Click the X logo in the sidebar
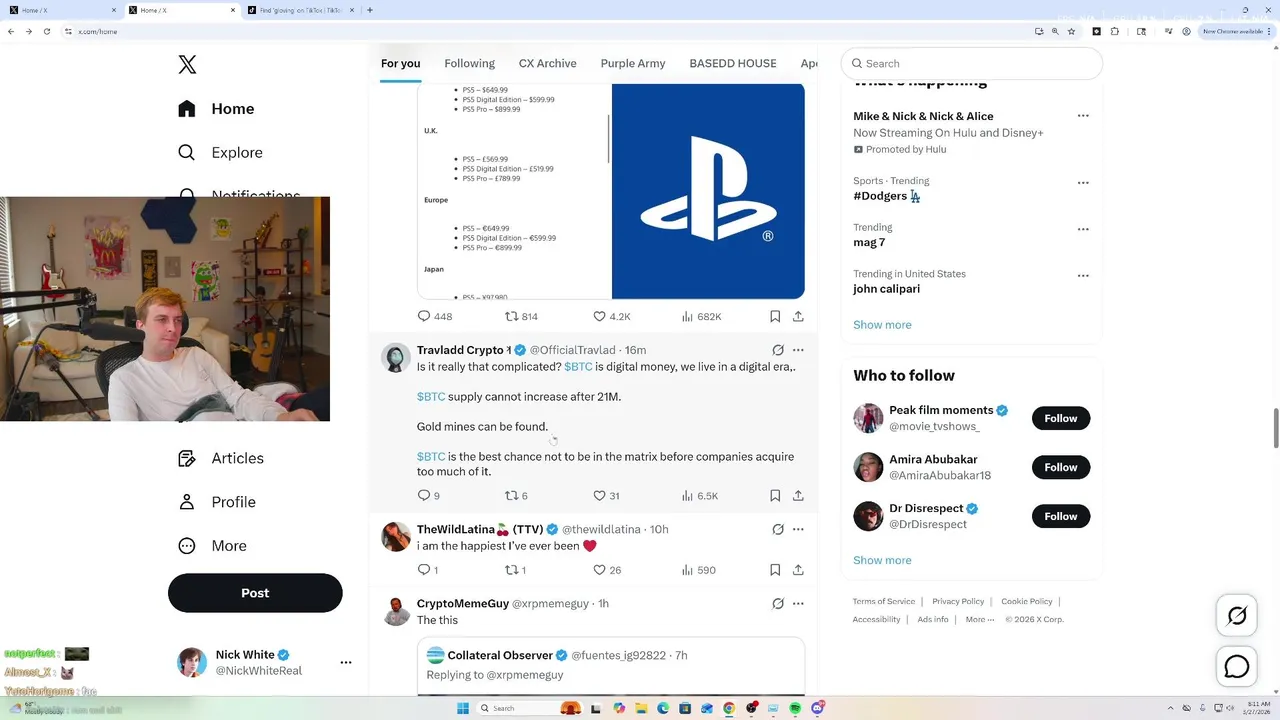 pos(187,65)
